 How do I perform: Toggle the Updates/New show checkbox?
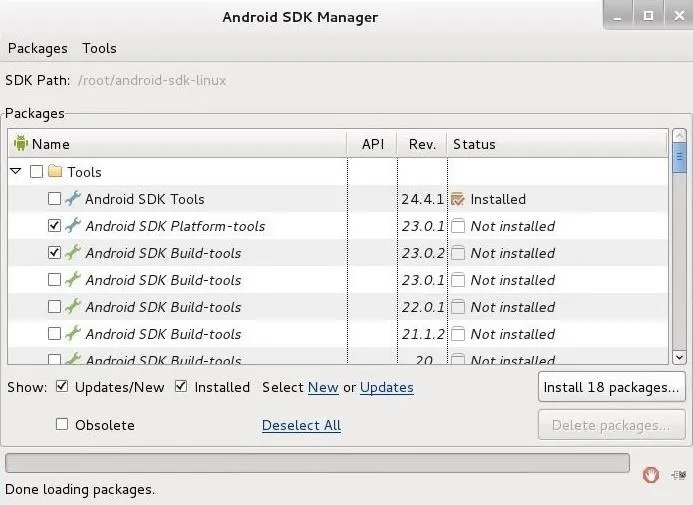pos(62,387)
